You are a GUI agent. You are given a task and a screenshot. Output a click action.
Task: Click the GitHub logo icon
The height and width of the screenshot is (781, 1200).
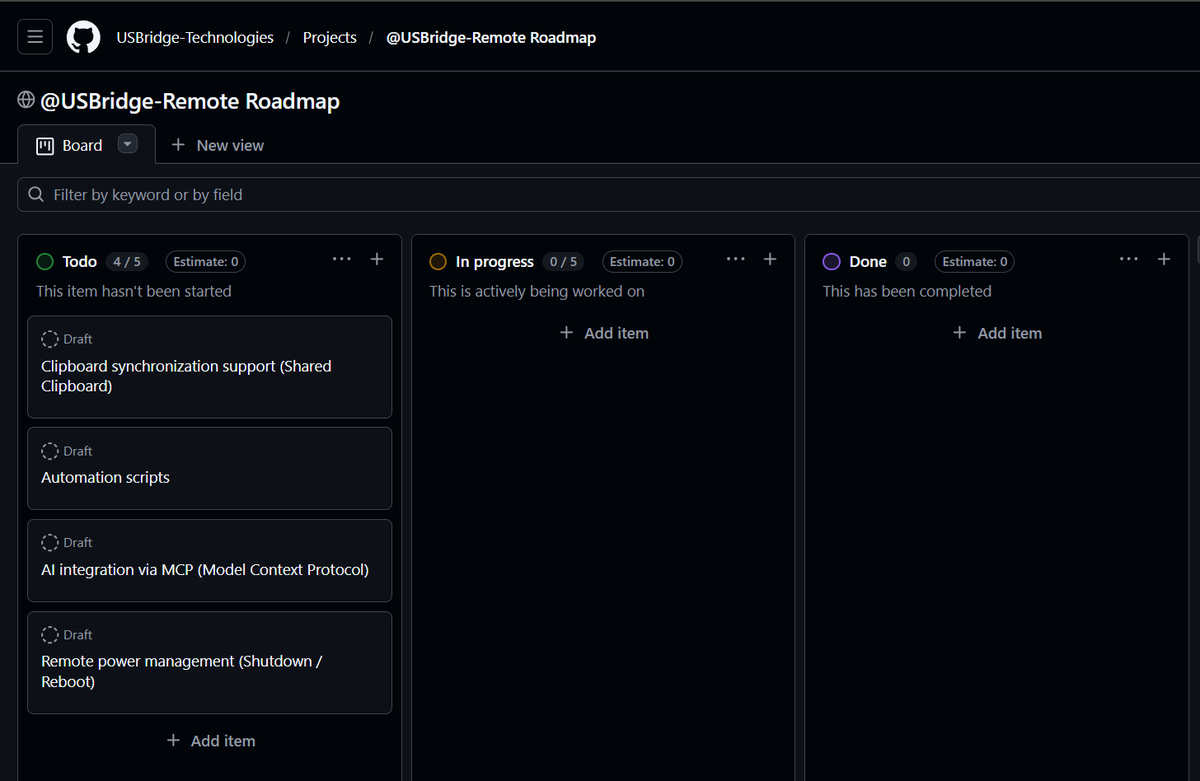[84, 38]
